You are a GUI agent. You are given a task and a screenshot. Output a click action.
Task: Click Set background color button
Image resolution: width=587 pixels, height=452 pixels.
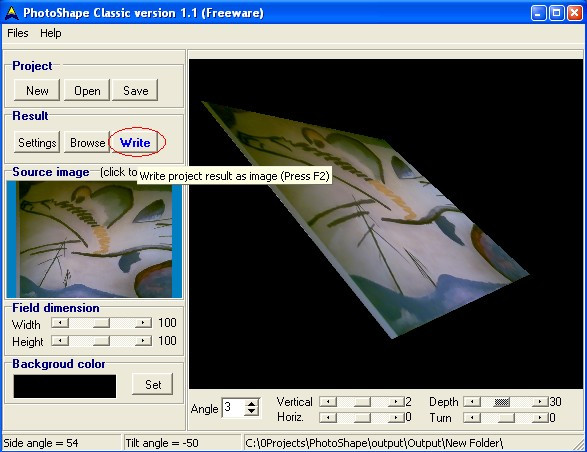coord(153,384)
